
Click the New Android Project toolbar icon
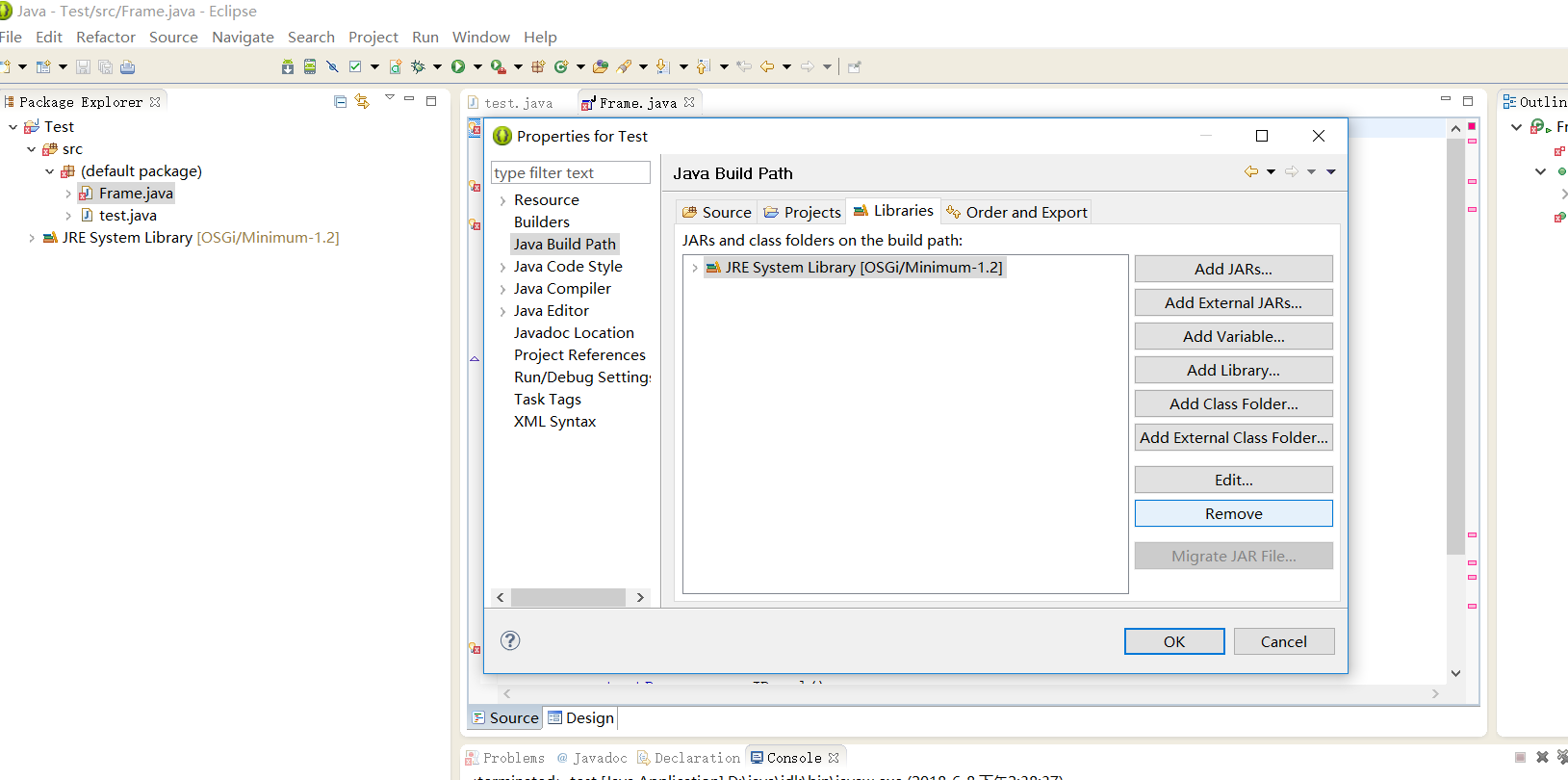pyautogui.click(x=396, y=66)
